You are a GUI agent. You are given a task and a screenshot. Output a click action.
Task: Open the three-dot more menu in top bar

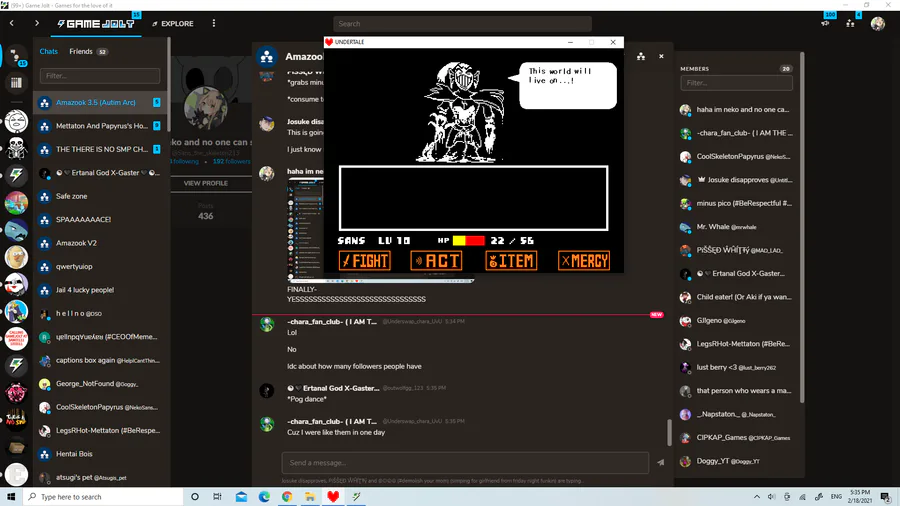pyautogui.click(x=214, y=24)
